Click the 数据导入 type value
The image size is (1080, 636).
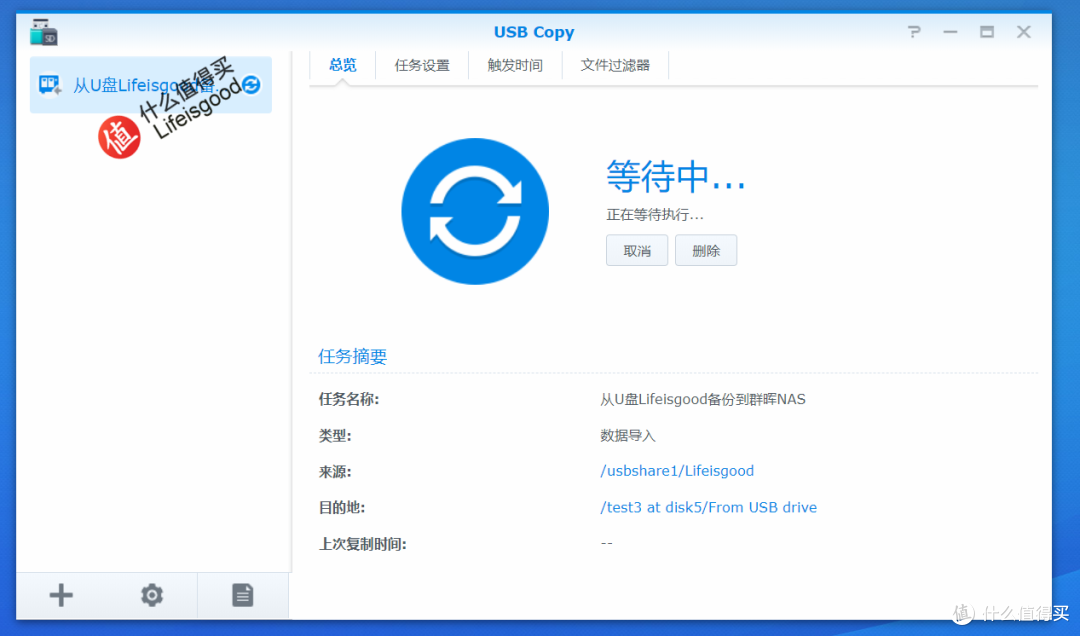(x=628, y=435)
